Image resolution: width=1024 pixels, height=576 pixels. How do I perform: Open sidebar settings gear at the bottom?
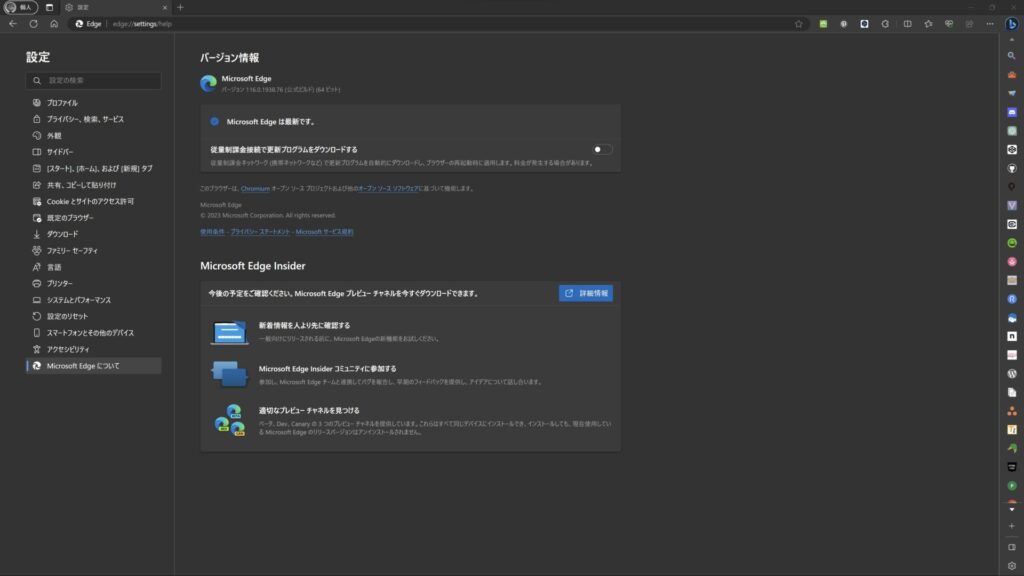pos(1012,566)
